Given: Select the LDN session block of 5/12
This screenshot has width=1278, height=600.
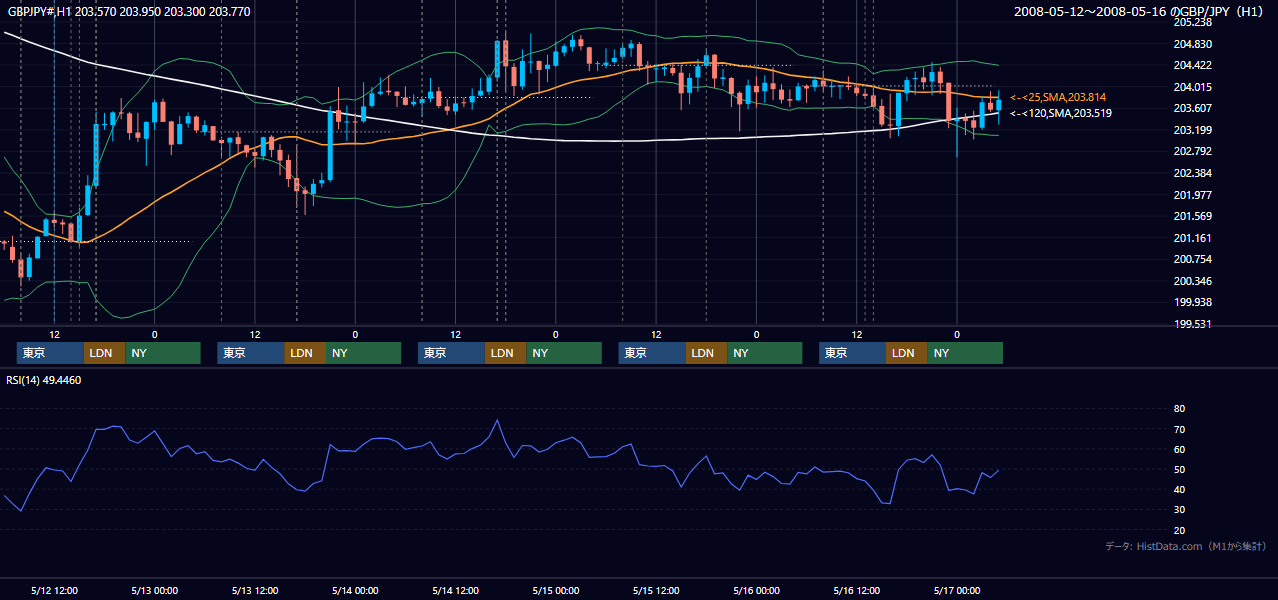Looking at the screenshot, I should 104,353.
